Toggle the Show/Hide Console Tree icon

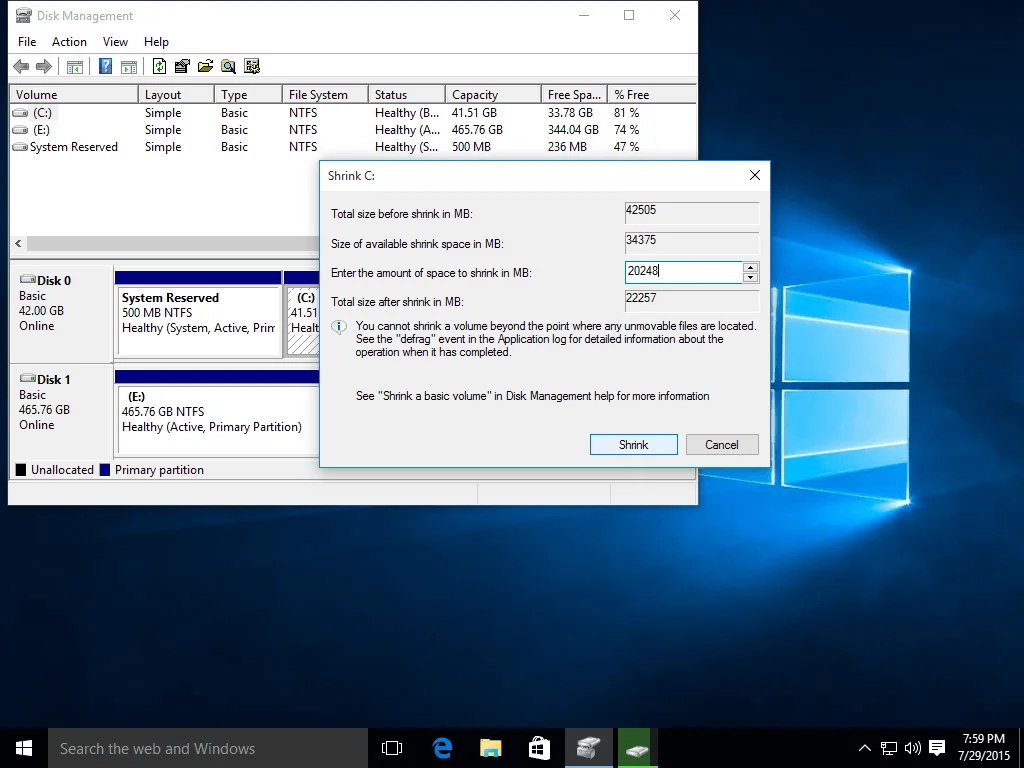click(x=76, y=66)
